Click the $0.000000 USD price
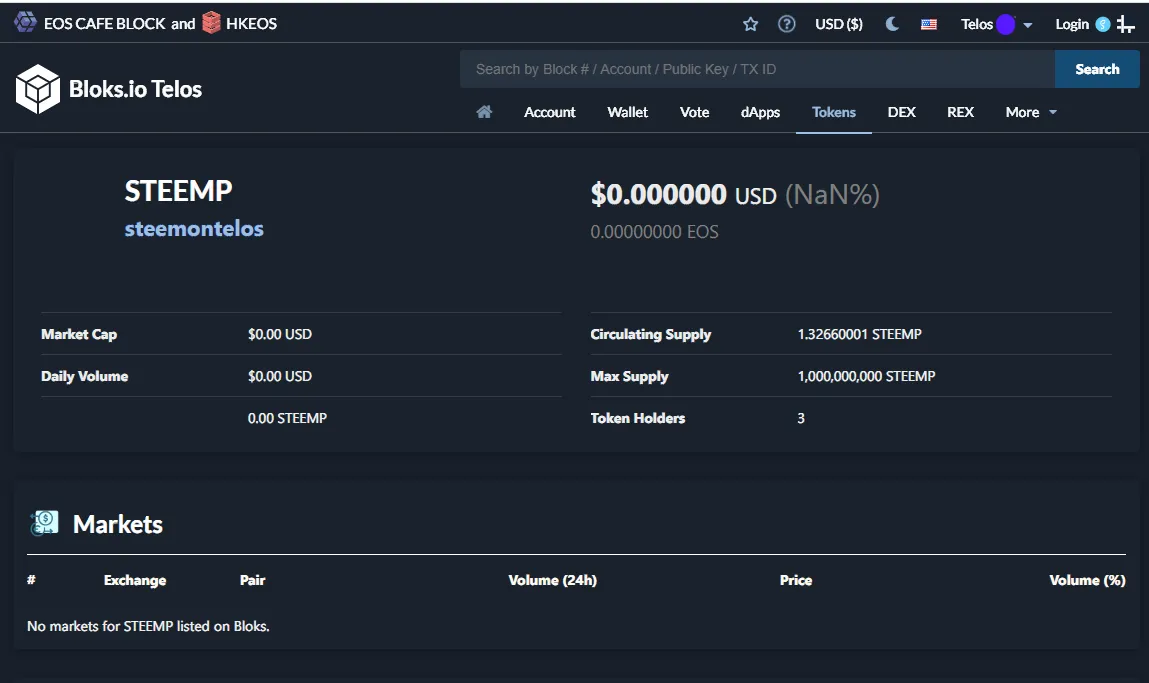Image resolution: width=1149 pixels, height=683 pixels. click(683, 194)
